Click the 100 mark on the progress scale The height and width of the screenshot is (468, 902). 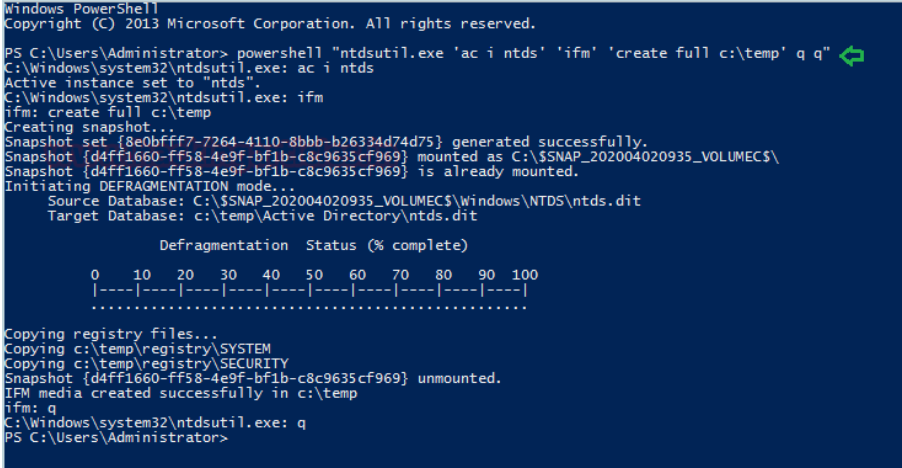point(525,275)
